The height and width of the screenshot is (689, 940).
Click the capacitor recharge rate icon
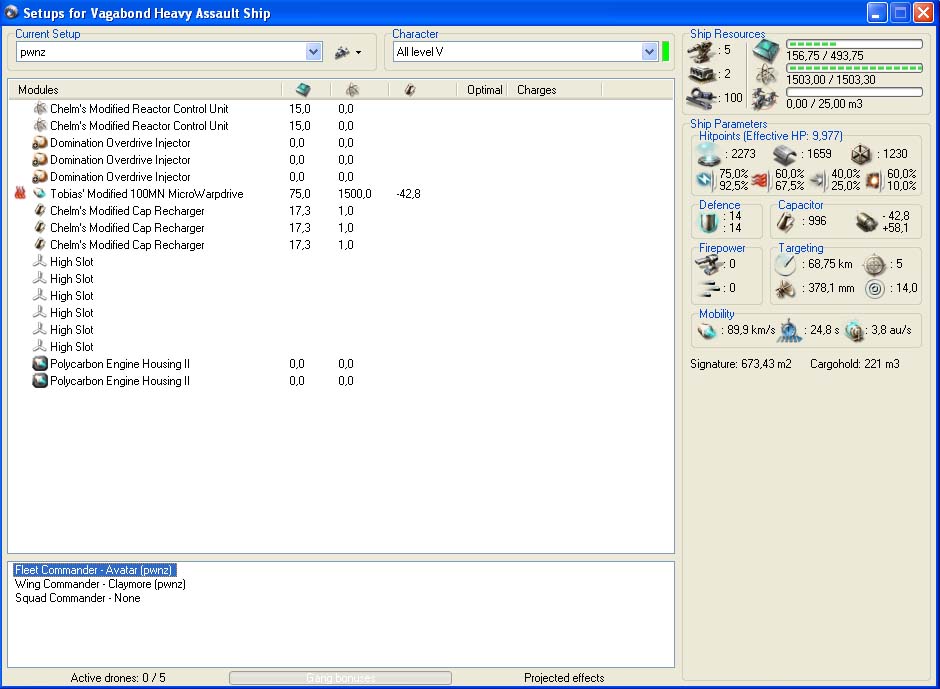click(x=866, y=222)
